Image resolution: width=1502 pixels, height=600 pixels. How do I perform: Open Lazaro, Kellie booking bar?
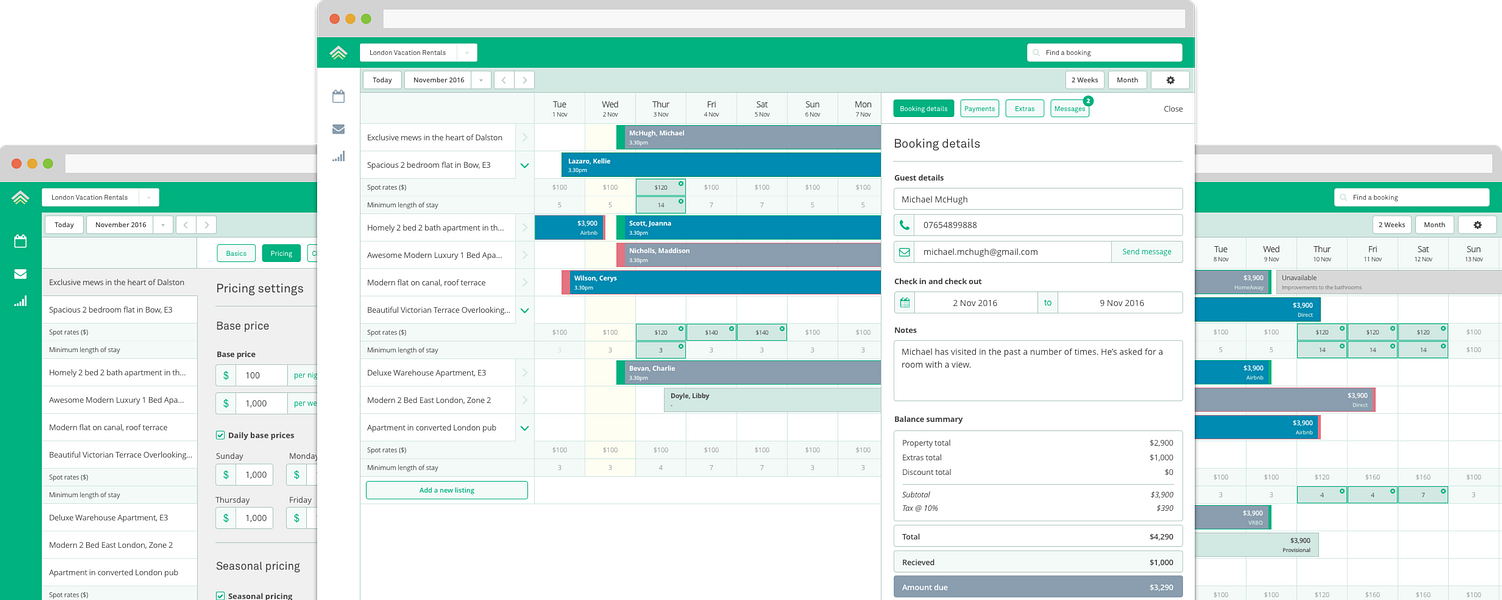pos(721,165)
